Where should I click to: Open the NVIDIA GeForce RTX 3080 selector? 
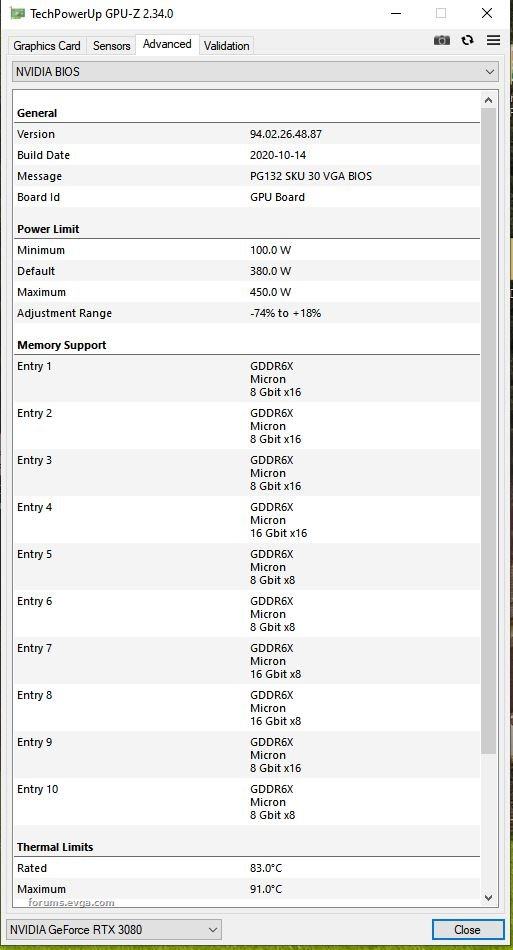coord(114,929)
